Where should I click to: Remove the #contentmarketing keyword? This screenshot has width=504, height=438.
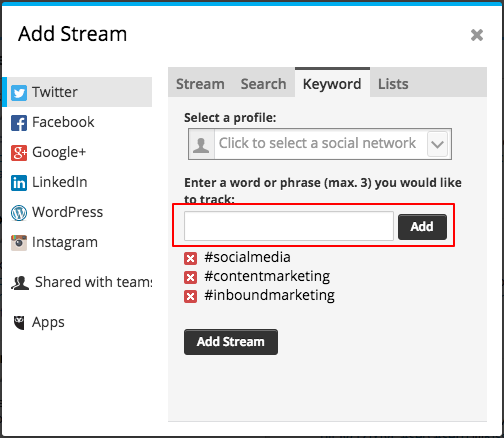pos(190,277)
